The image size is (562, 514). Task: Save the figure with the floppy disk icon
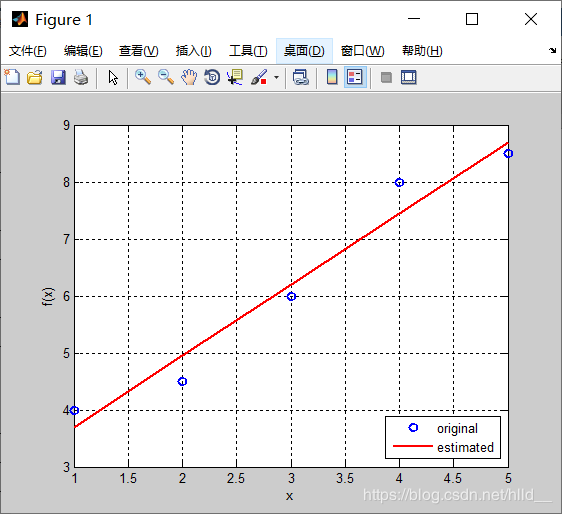(x=58, y=77)
